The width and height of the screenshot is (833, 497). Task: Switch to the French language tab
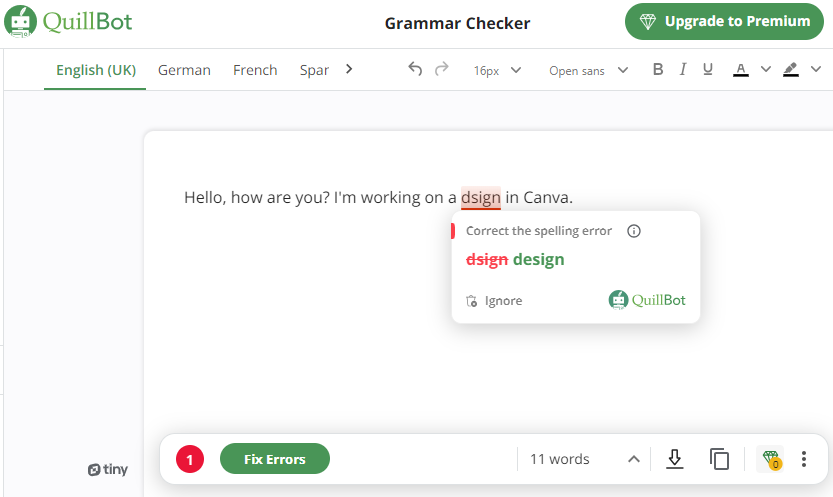click(255, 70)
